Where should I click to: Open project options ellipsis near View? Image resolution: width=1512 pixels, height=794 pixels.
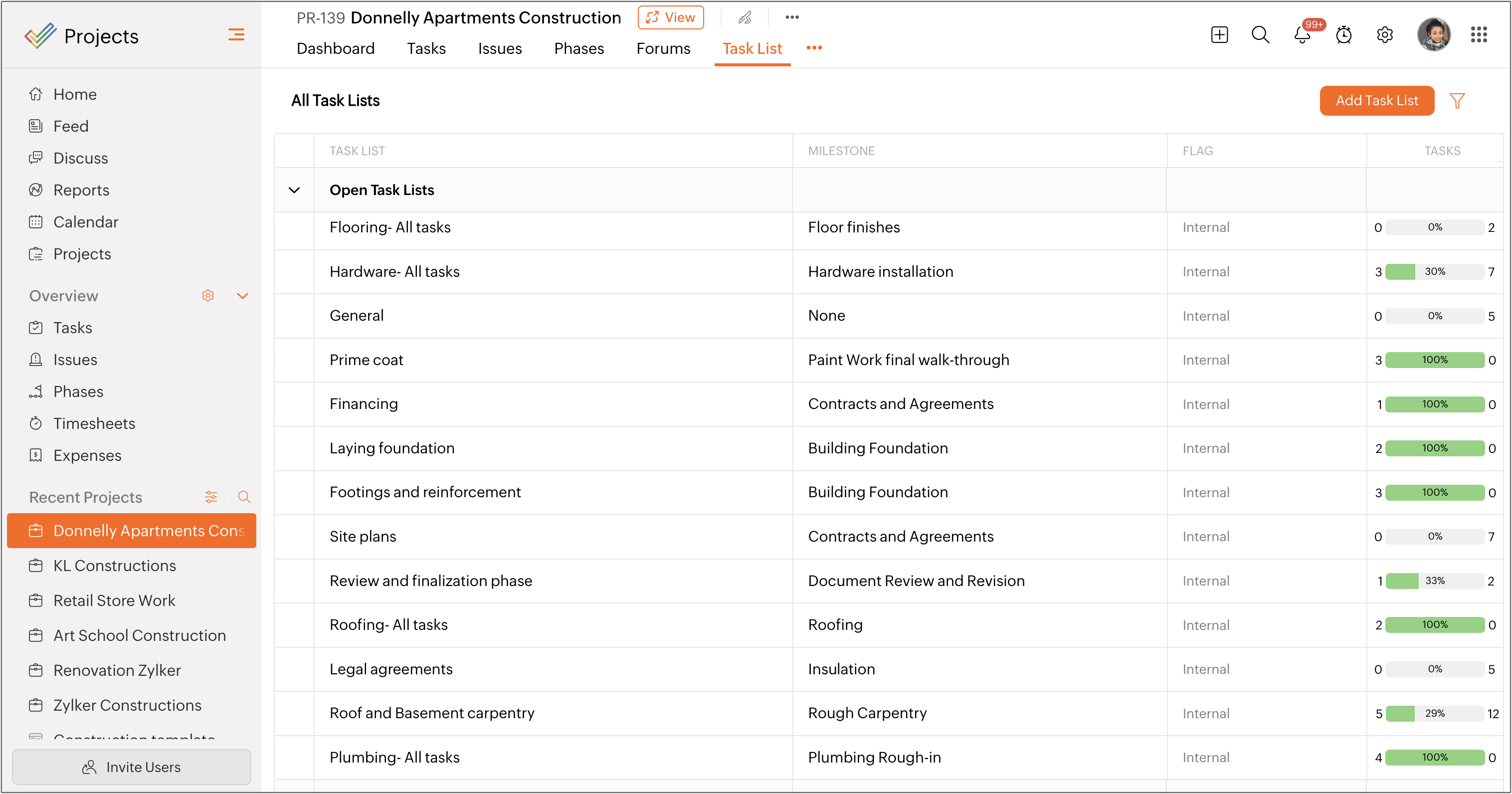(x=792, y=17)
